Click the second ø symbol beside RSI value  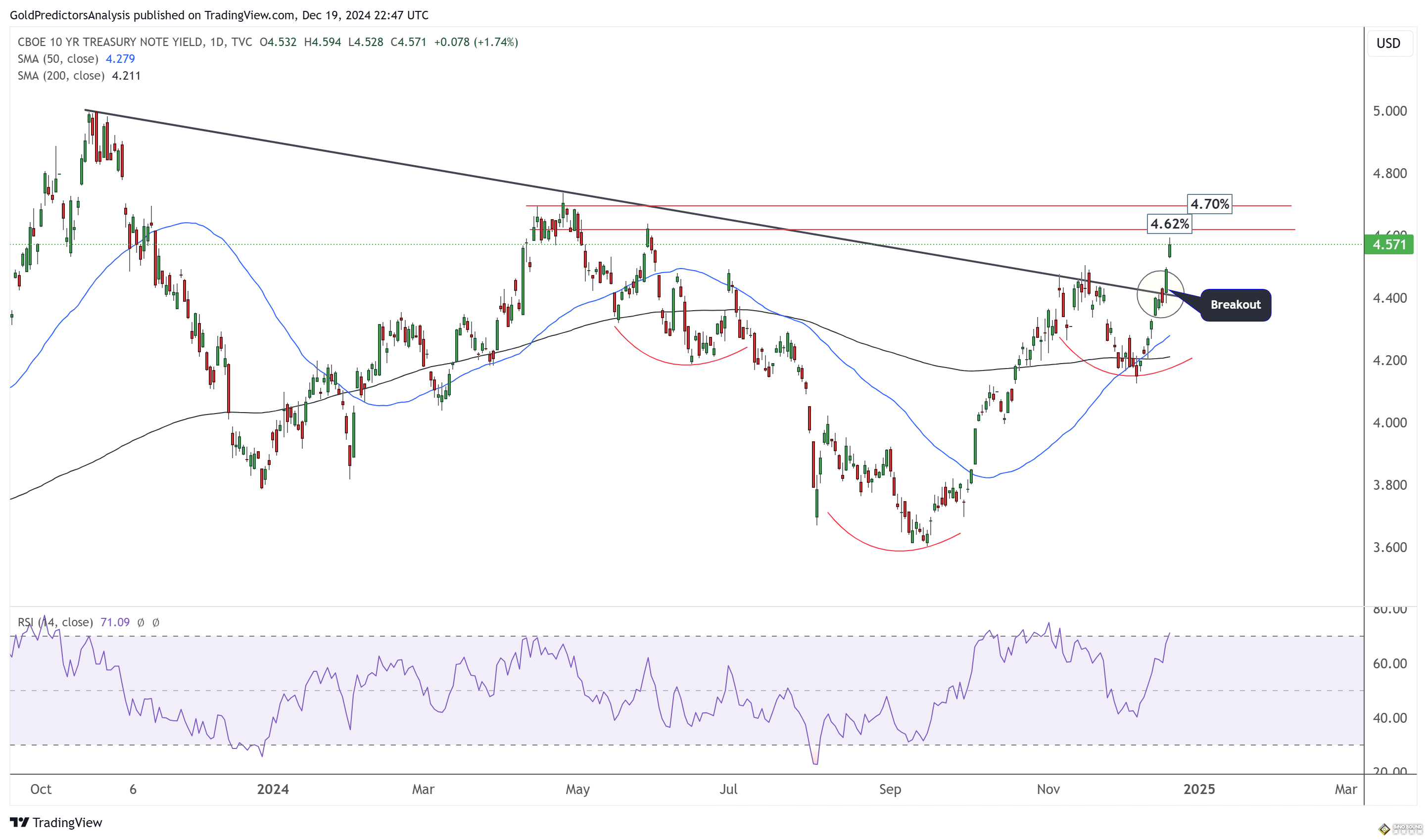[156, 622]
